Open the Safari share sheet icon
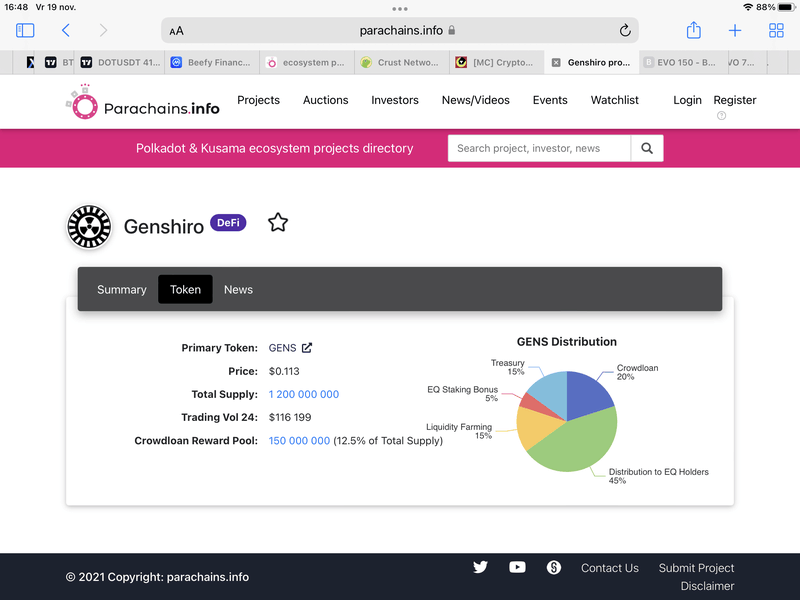Viewport: 800px width, 600px height. coord(693,30)
